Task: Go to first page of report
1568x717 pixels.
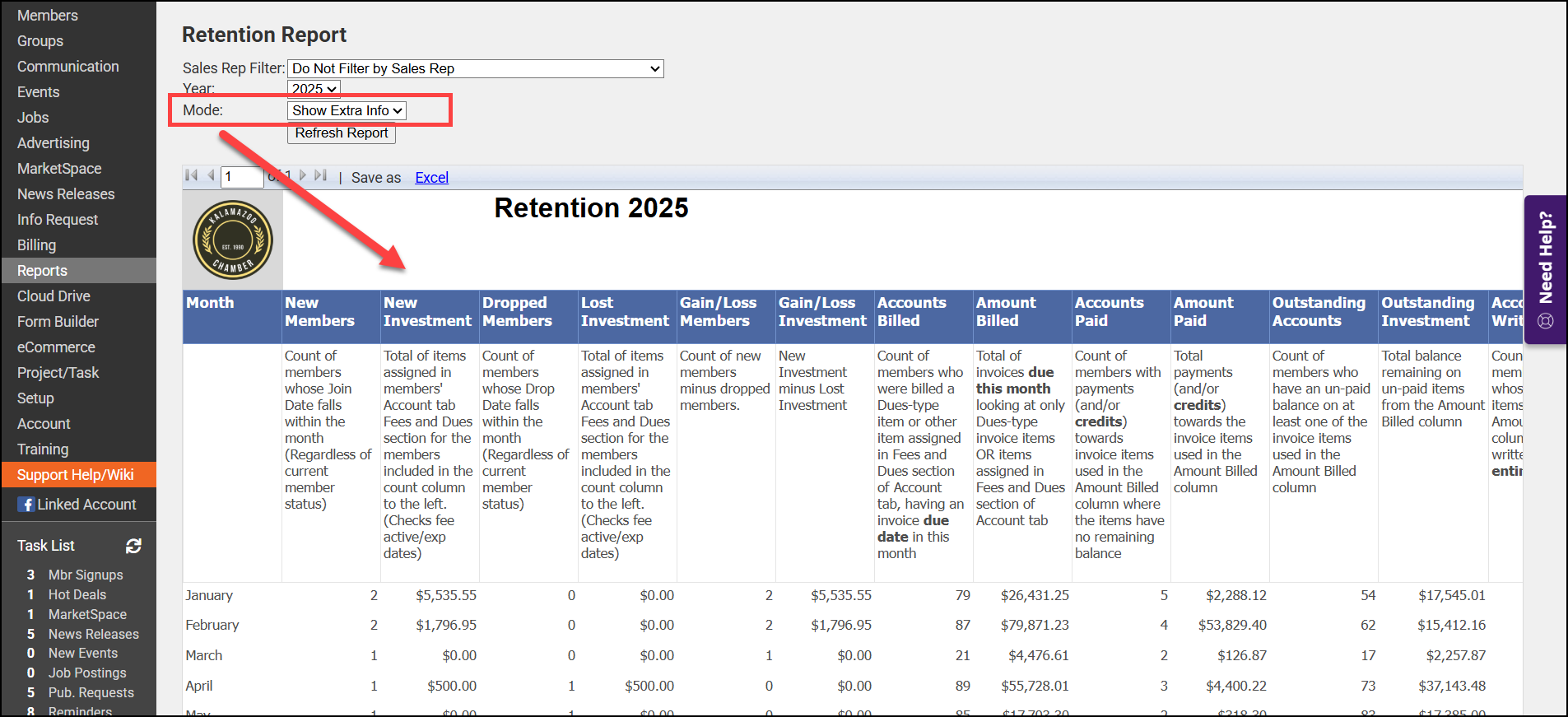Action: click(192, 175)
